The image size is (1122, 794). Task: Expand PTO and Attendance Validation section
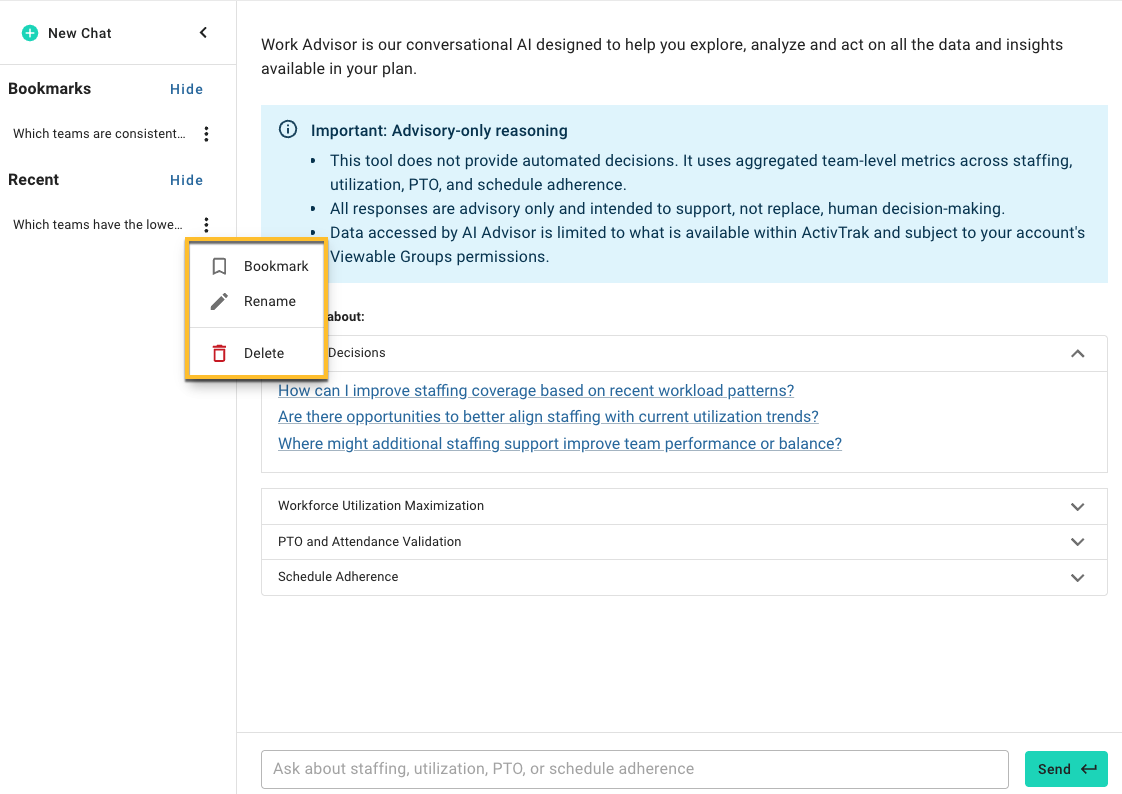[x=684, y=542]
